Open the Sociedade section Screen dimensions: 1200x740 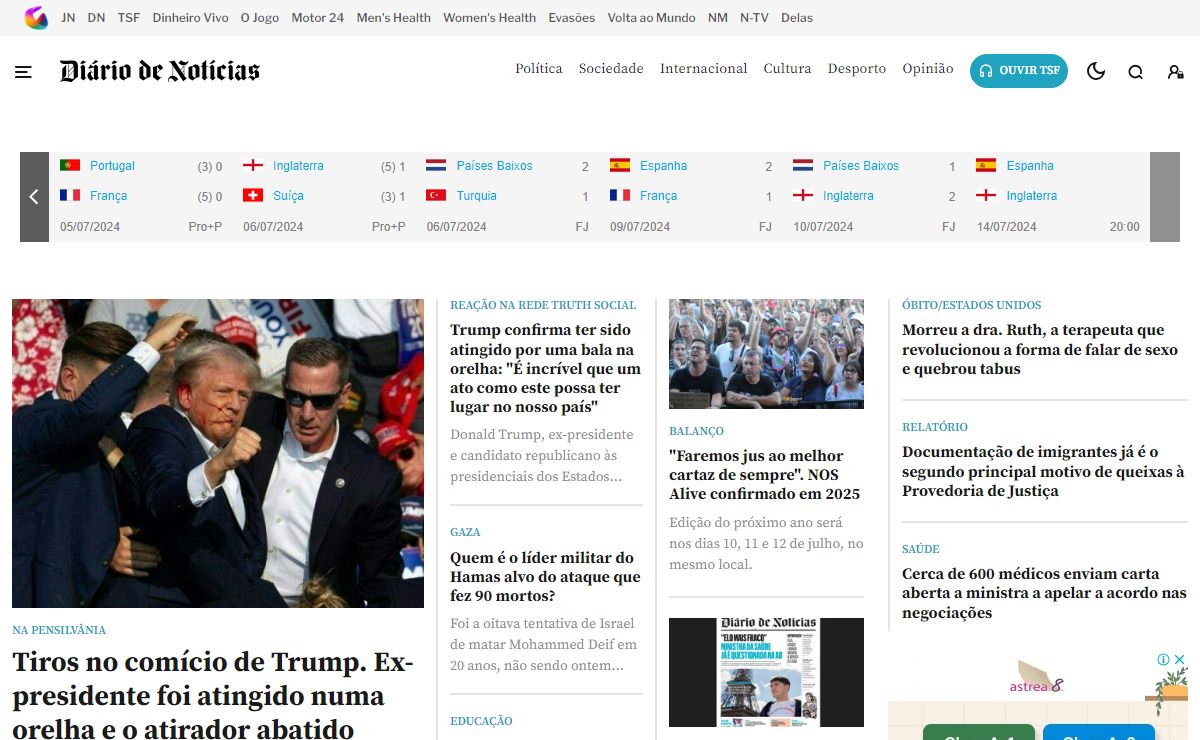click(x=611, y=69)
